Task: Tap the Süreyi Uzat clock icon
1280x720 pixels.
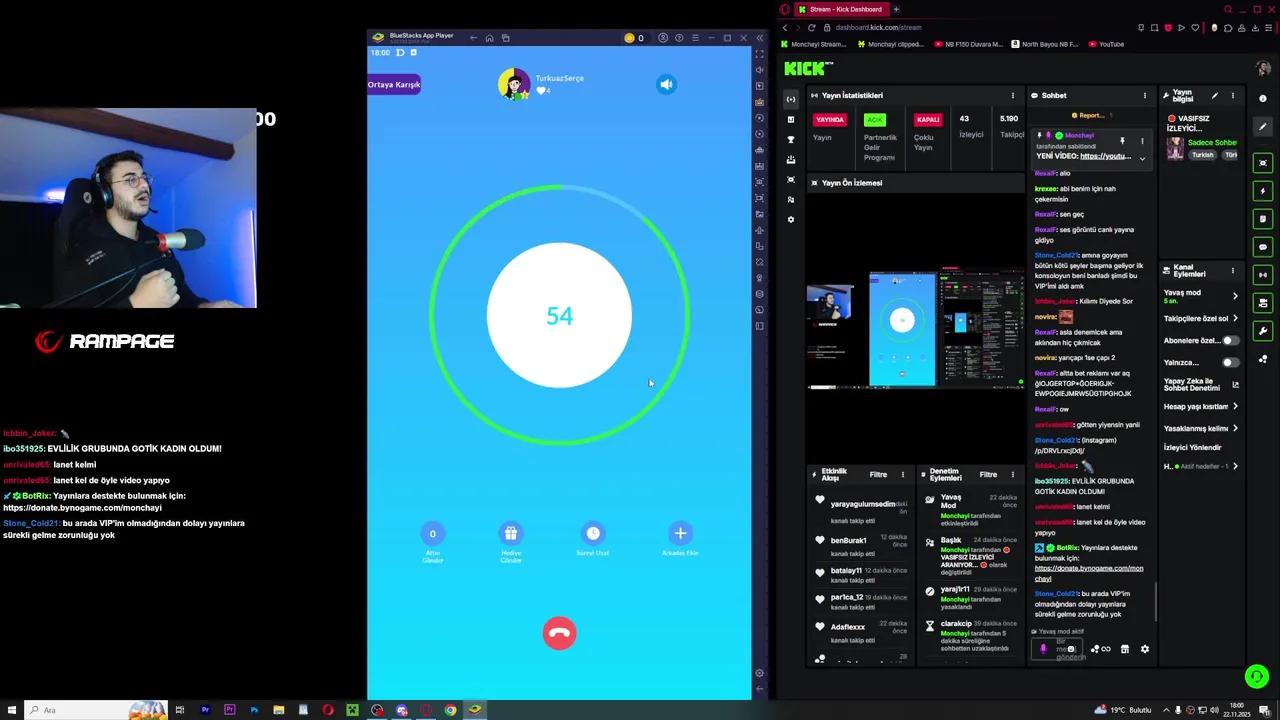Action: [593, 533]
